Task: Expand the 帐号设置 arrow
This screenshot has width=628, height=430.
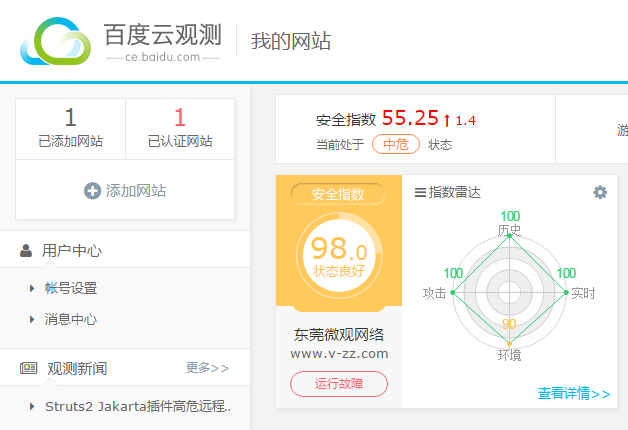Action: (32, 288)
